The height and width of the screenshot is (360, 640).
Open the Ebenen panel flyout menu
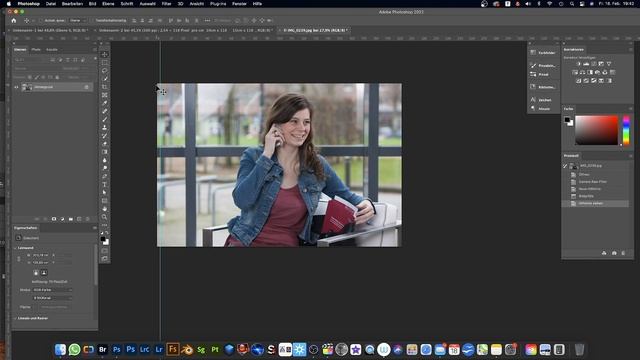(x=95, y=49)
